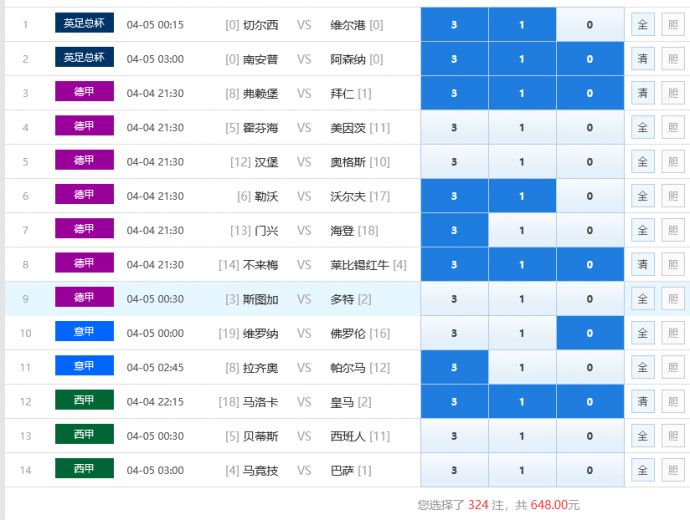The height and width of the screenshot is (520, 690).
Task: Toggle the win (3) option for 切尔西 vs 维尔港
Action: point(454,24)
